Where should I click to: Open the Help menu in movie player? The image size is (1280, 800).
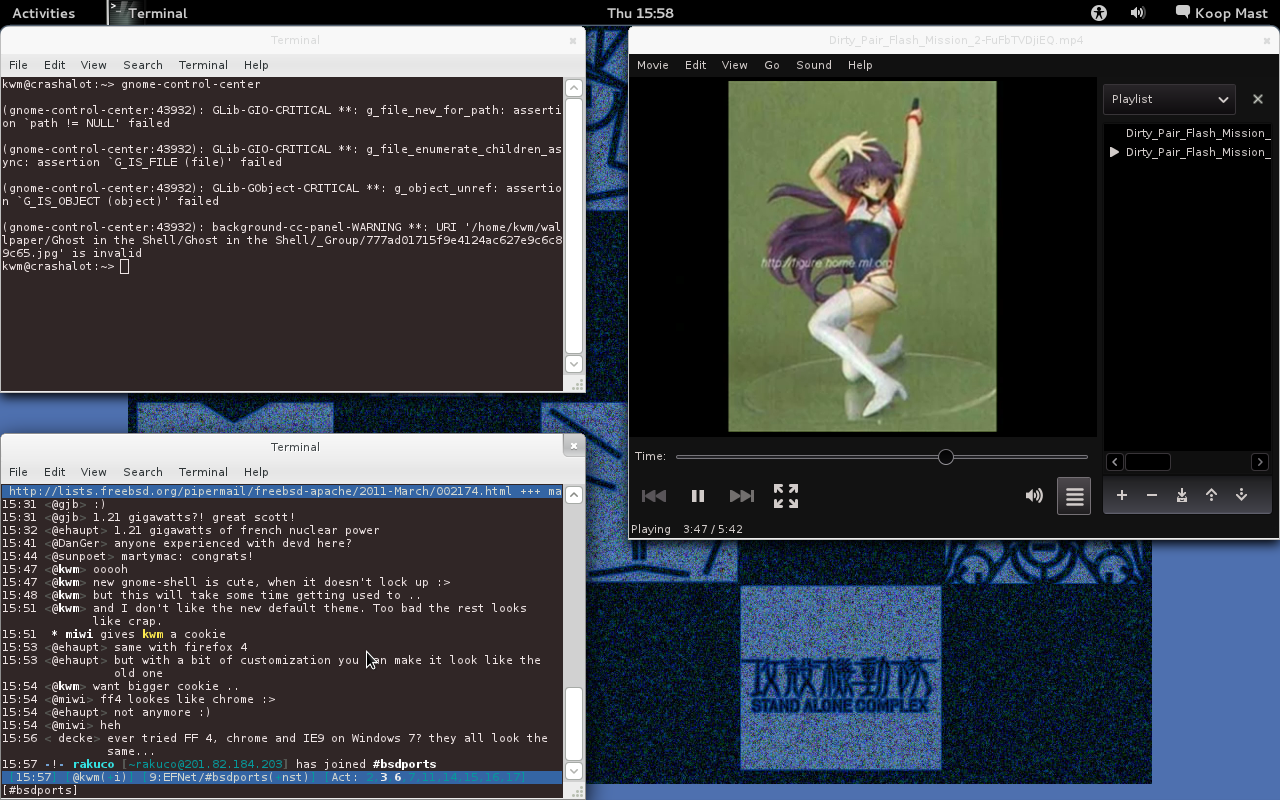[860, 65]
